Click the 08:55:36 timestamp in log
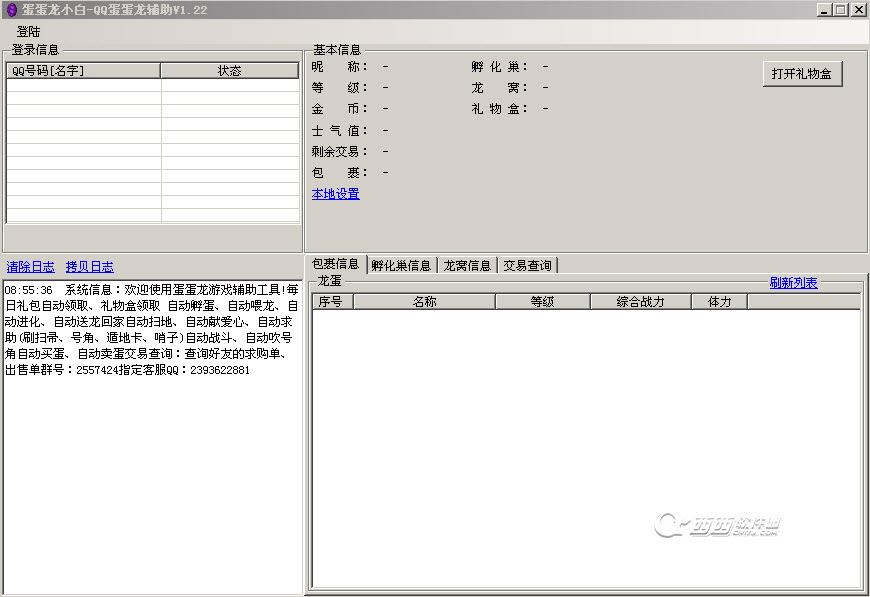 [28, 290]
